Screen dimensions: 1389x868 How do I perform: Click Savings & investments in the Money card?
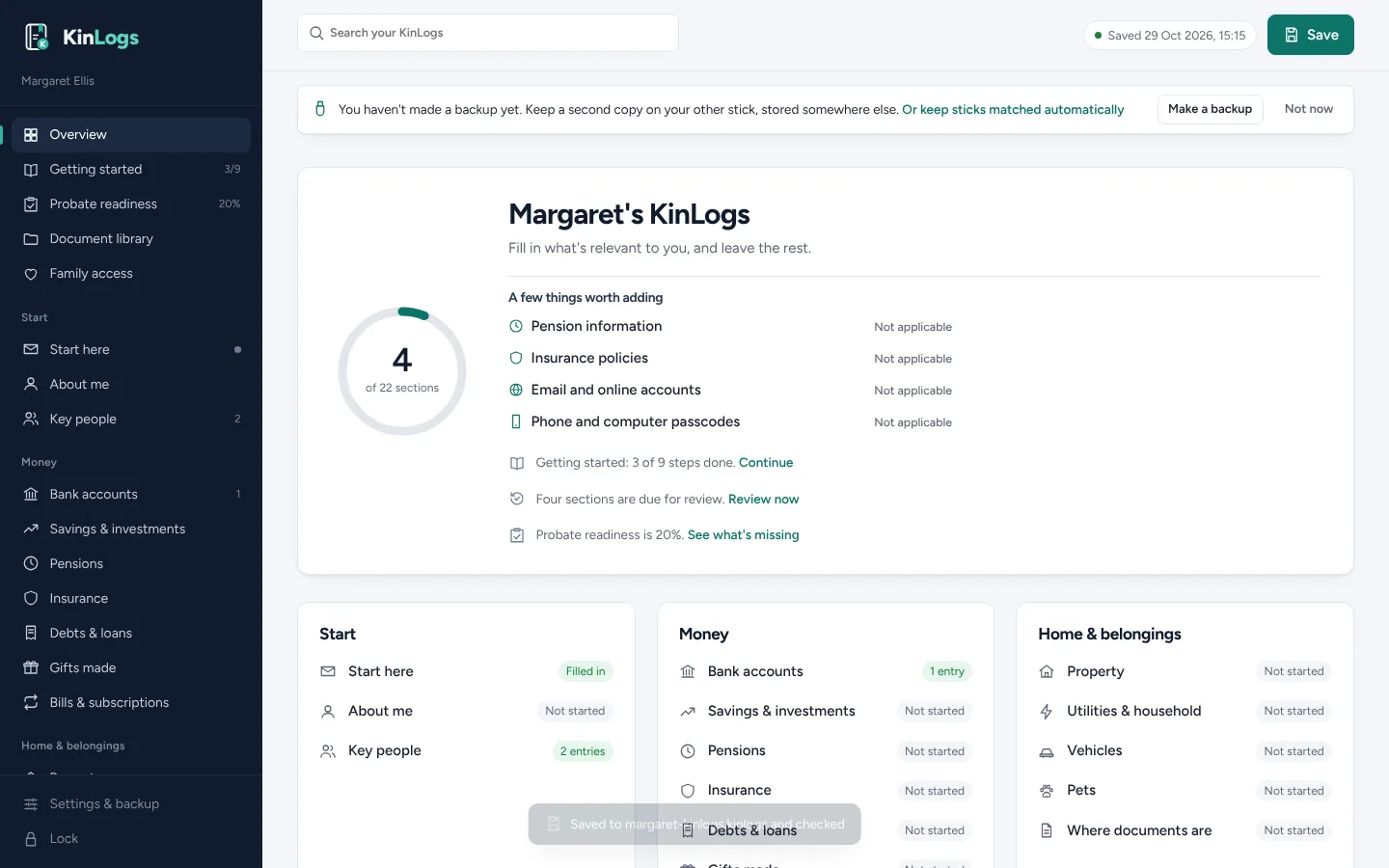tap(826, 712)
